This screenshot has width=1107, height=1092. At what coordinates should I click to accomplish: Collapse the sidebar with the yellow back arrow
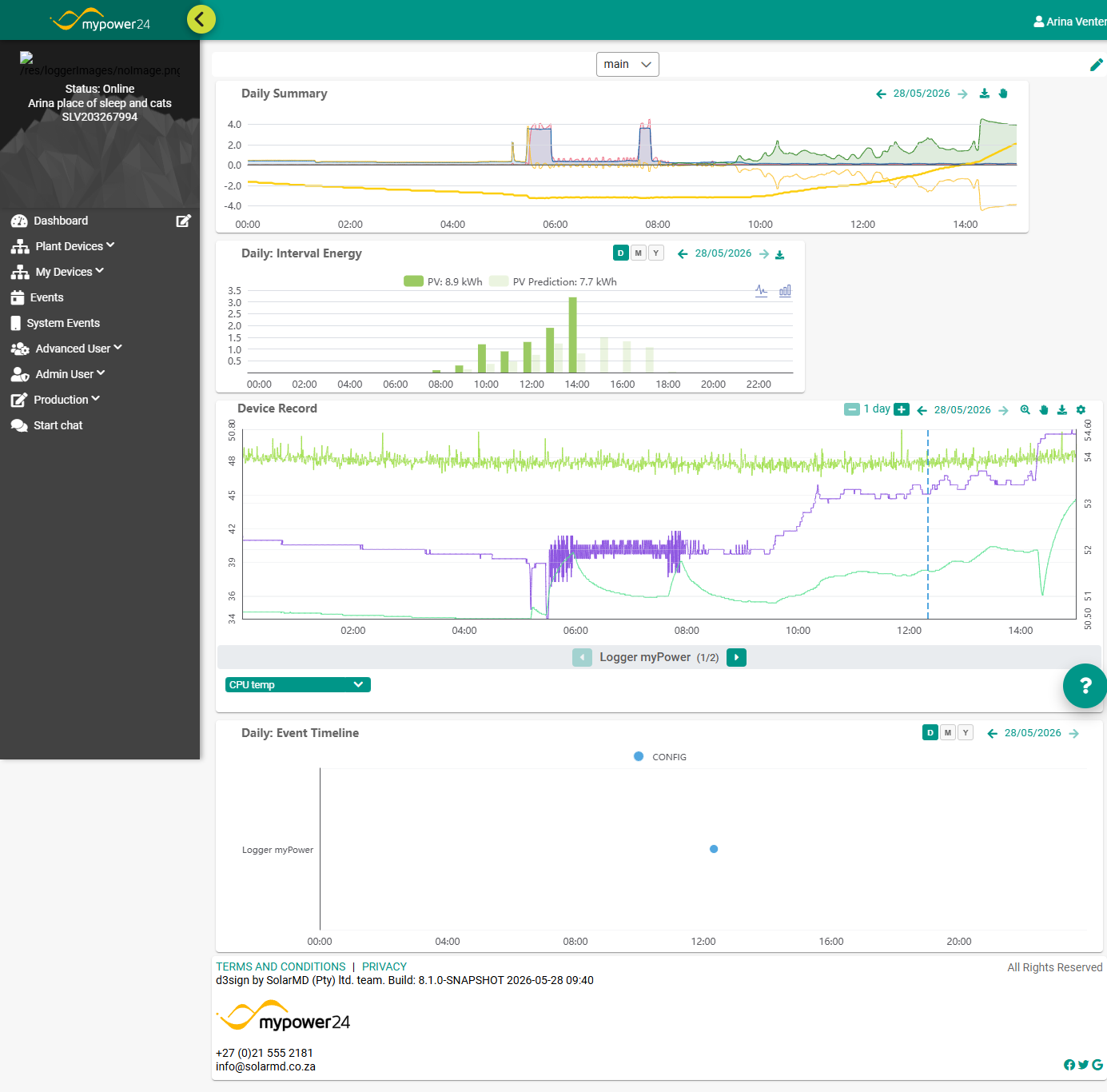tap(201, 18)
